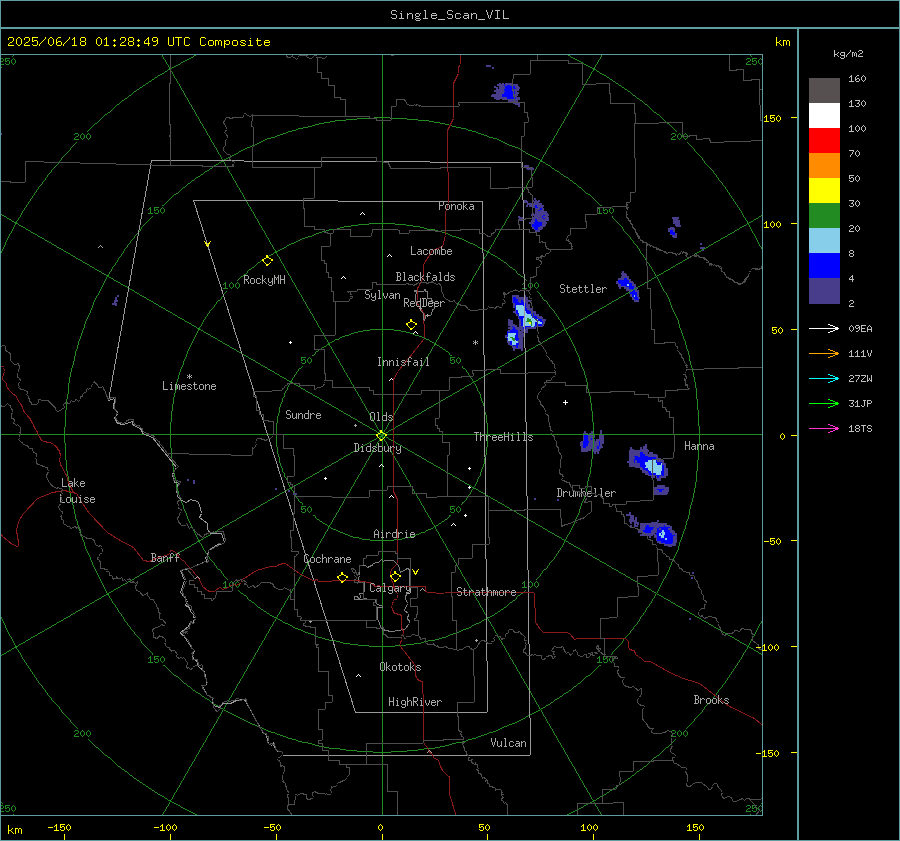Click the white 09EA arrow in legend

824,328
